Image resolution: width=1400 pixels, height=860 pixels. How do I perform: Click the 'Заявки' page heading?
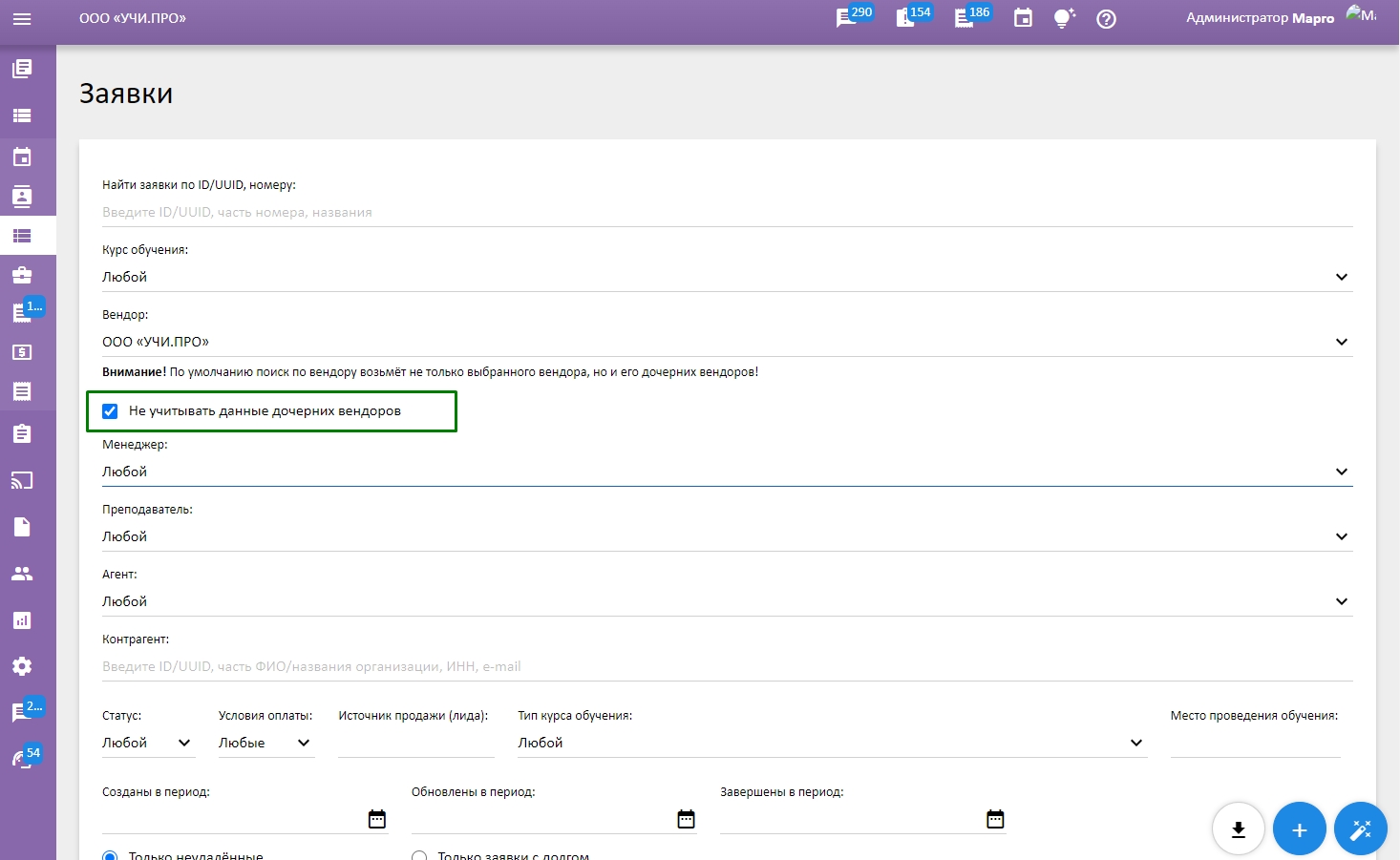pyautogui.click(x=126, y=94)
